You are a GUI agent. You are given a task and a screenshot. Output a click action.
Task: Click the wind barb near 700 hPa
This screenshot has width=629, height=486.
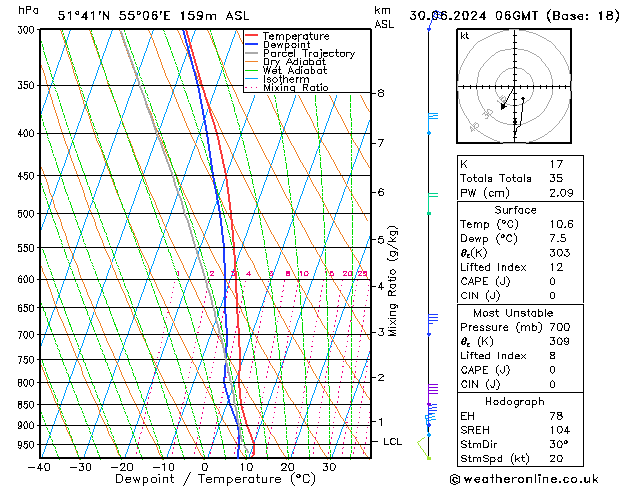(x=432, y=319)
